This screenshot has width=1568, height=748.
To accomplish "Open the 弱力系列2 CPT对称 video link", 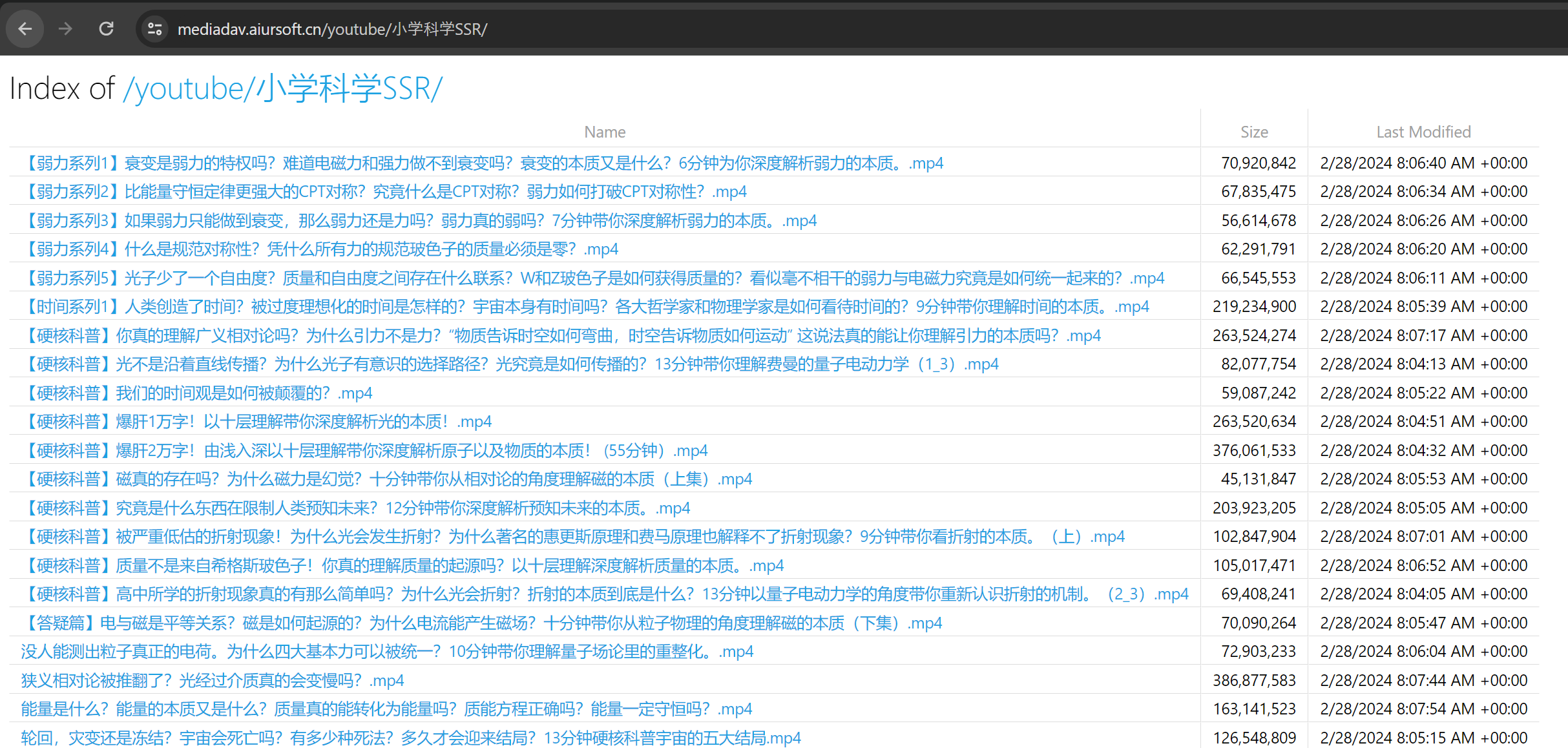I will coord(384,192).
